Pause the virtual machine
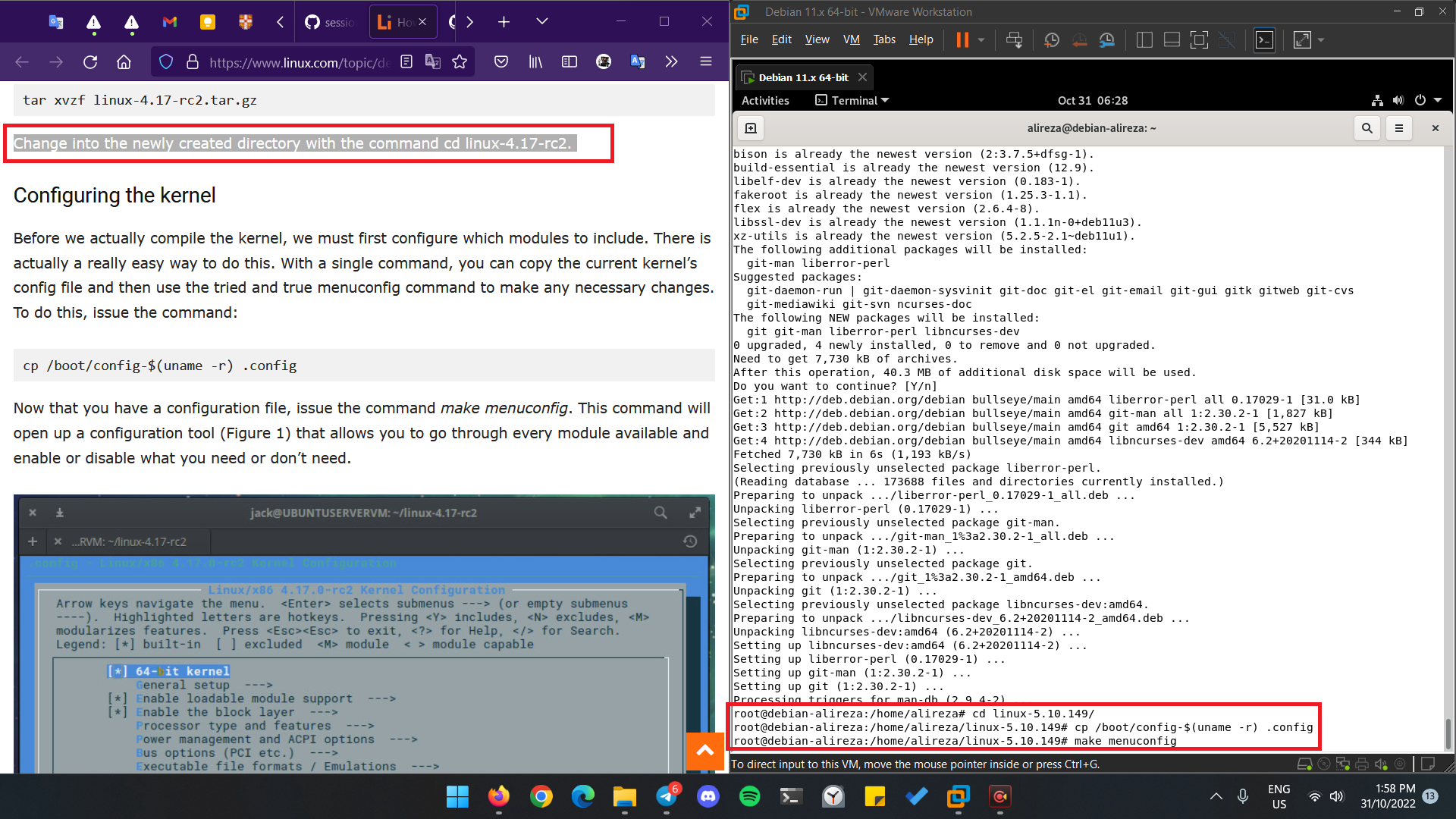The height and width of the screenshot is (819, 1456). [962, 40]
